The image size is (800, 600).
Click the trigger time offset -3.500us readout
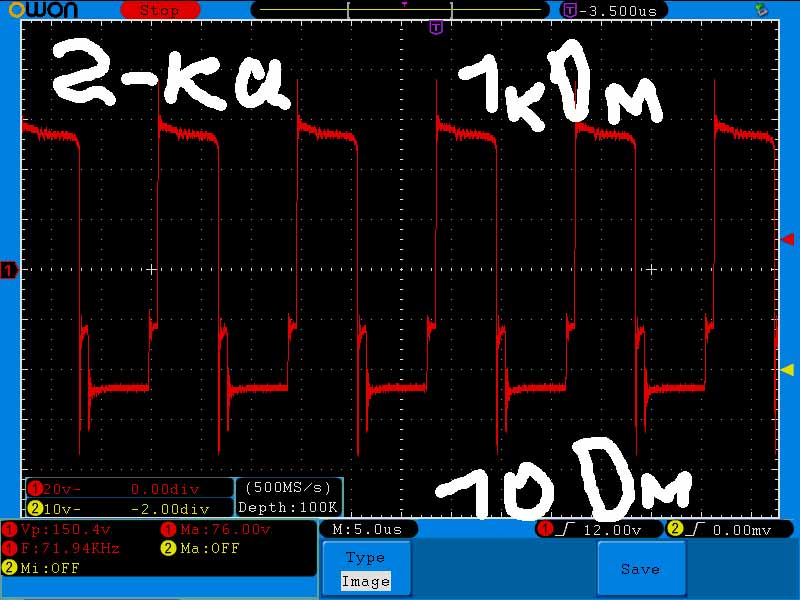[616, 11]
